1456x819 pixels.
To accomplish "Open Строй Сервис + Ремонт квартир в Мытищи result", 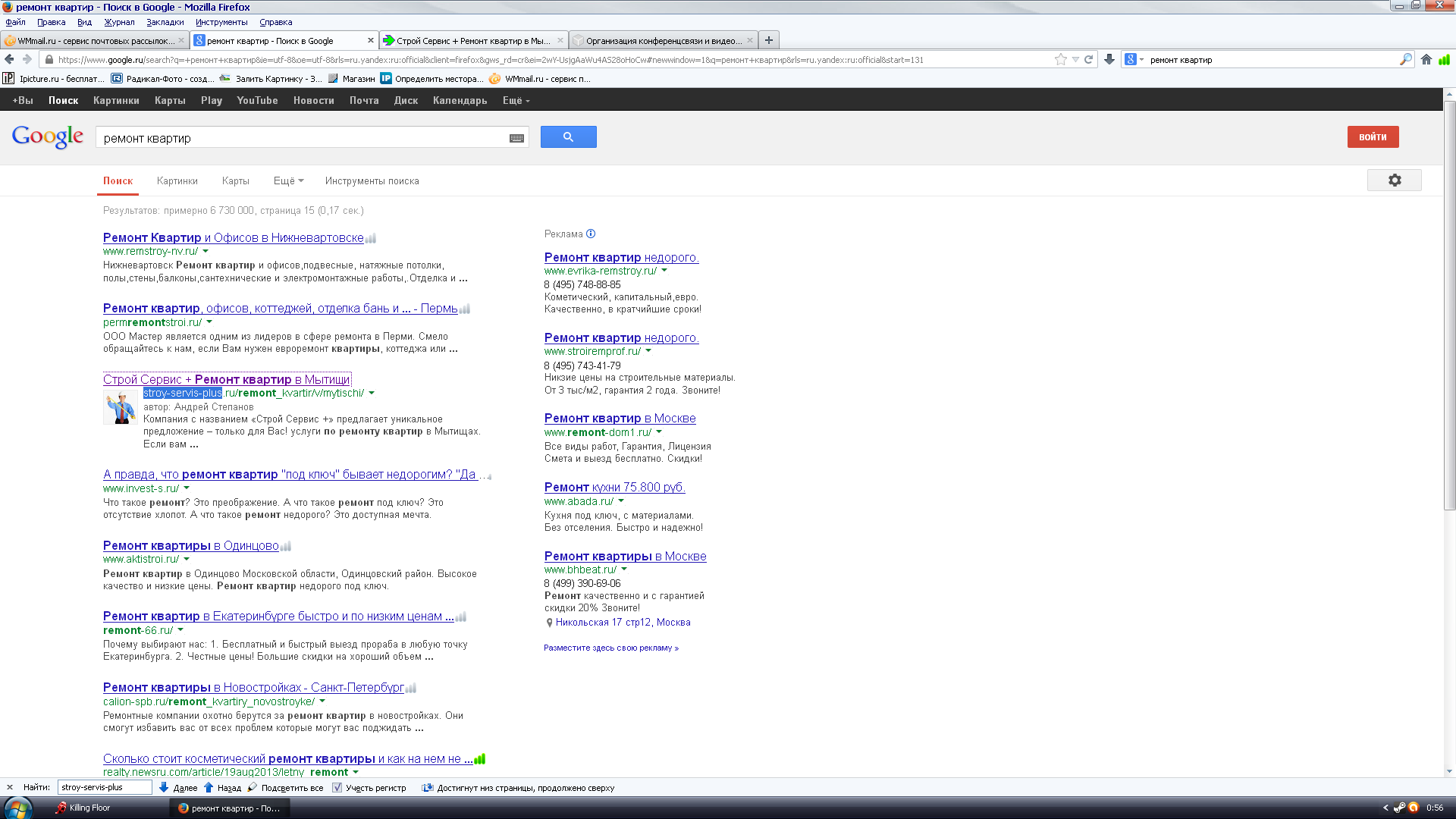I will tap(227, 379).
